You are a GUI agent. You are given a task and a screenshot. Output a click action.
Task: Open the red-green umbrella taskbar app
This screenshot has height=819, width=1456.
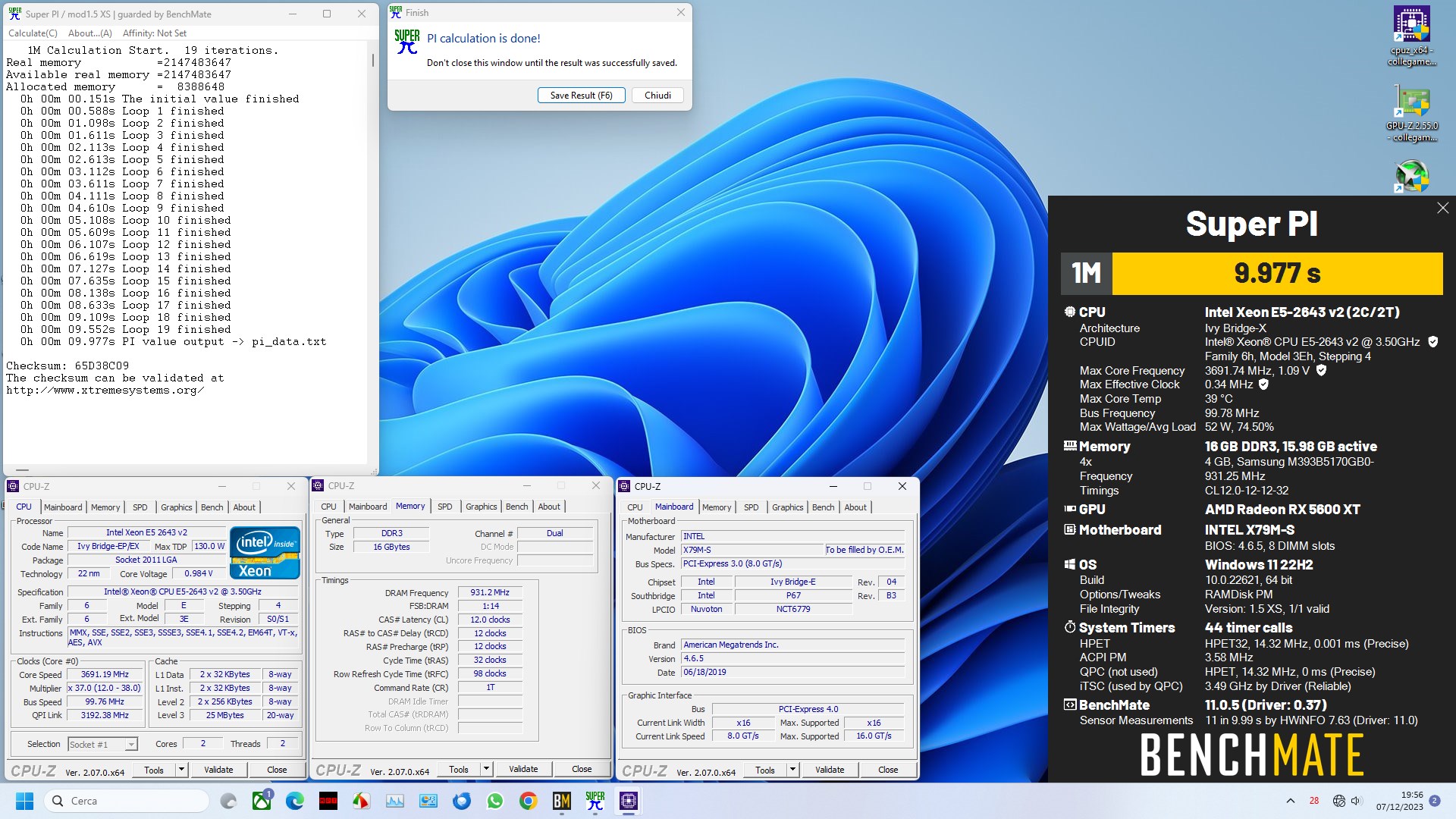click(362, 801)
